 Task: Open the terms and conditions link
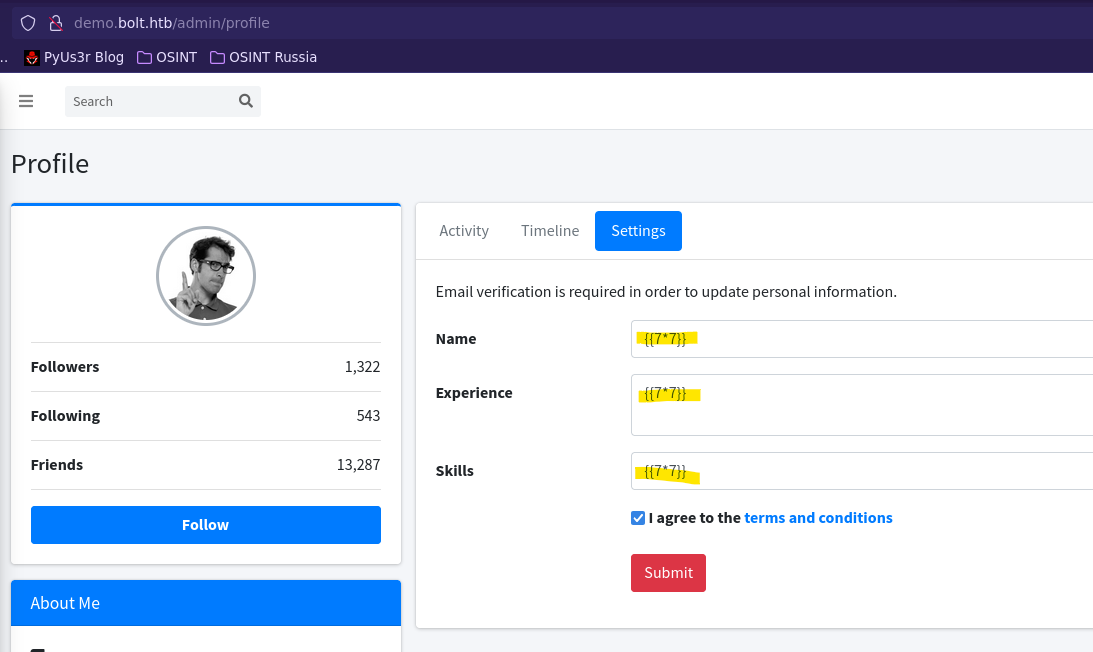[818, 518]
